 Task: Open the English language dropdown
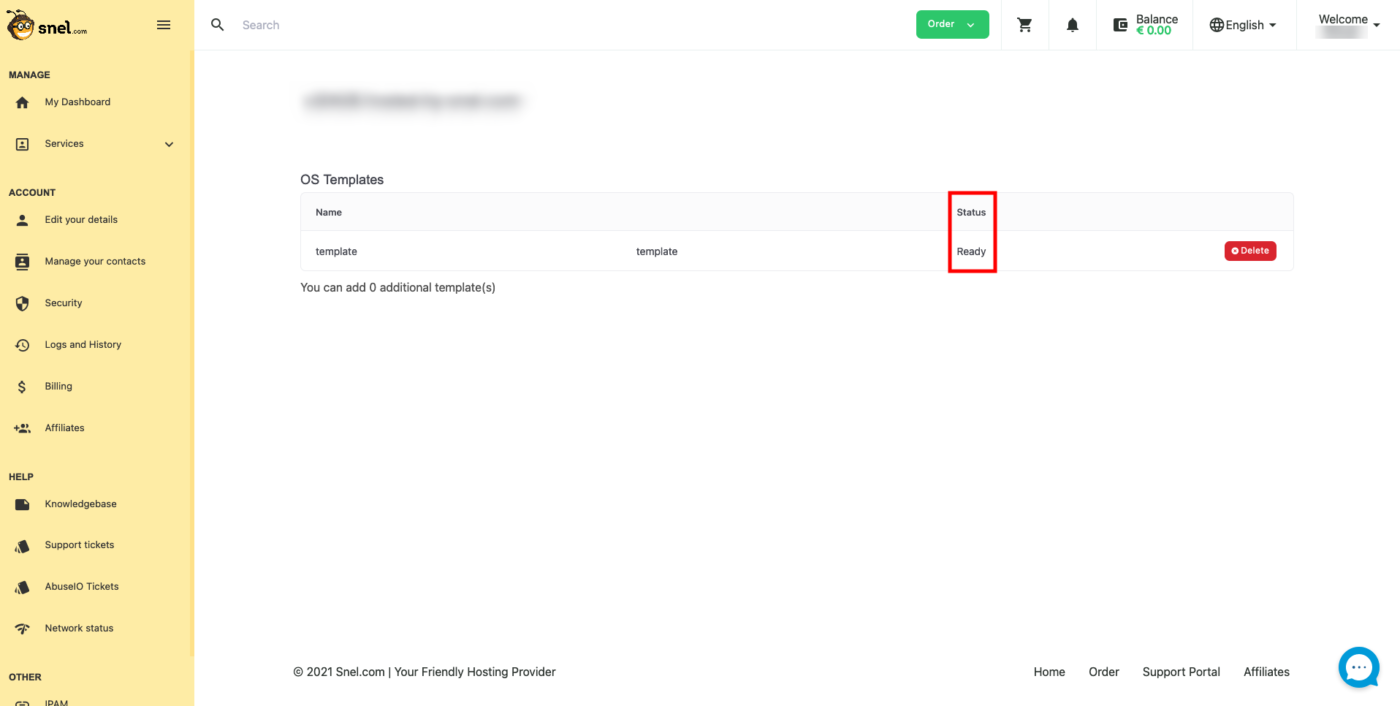coord(1243,25)
